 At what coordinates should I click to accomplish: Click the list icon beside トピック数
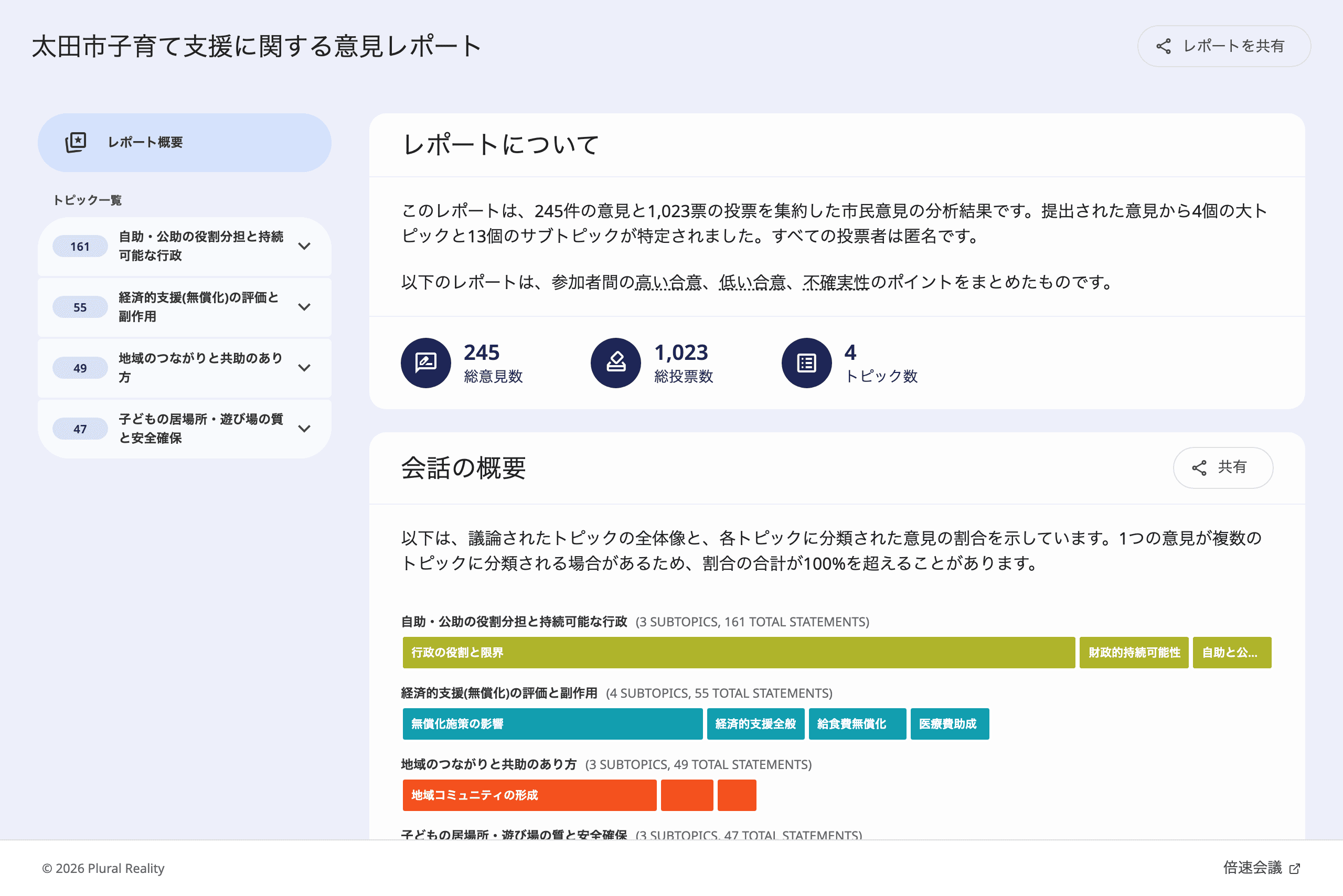click(806, 362)
